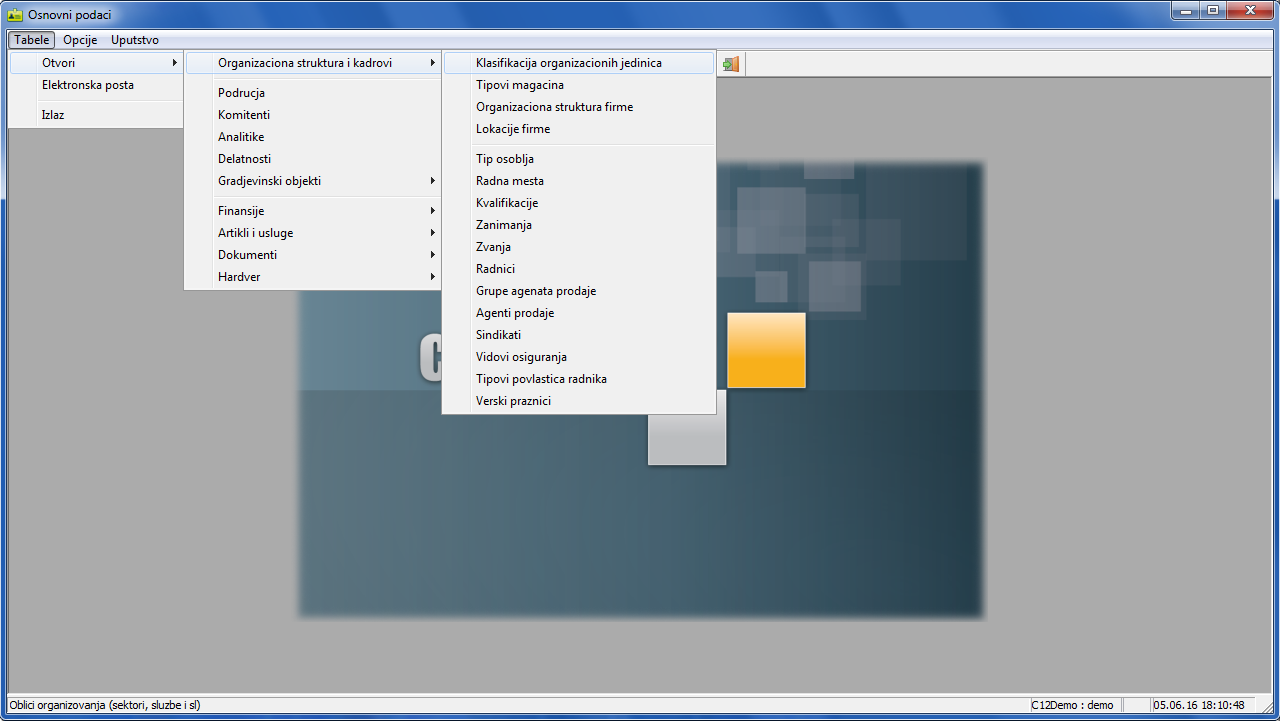Select the Radnici menu entry
The height and width of the screenshot is (721, 1280).
tap(495, 269)
